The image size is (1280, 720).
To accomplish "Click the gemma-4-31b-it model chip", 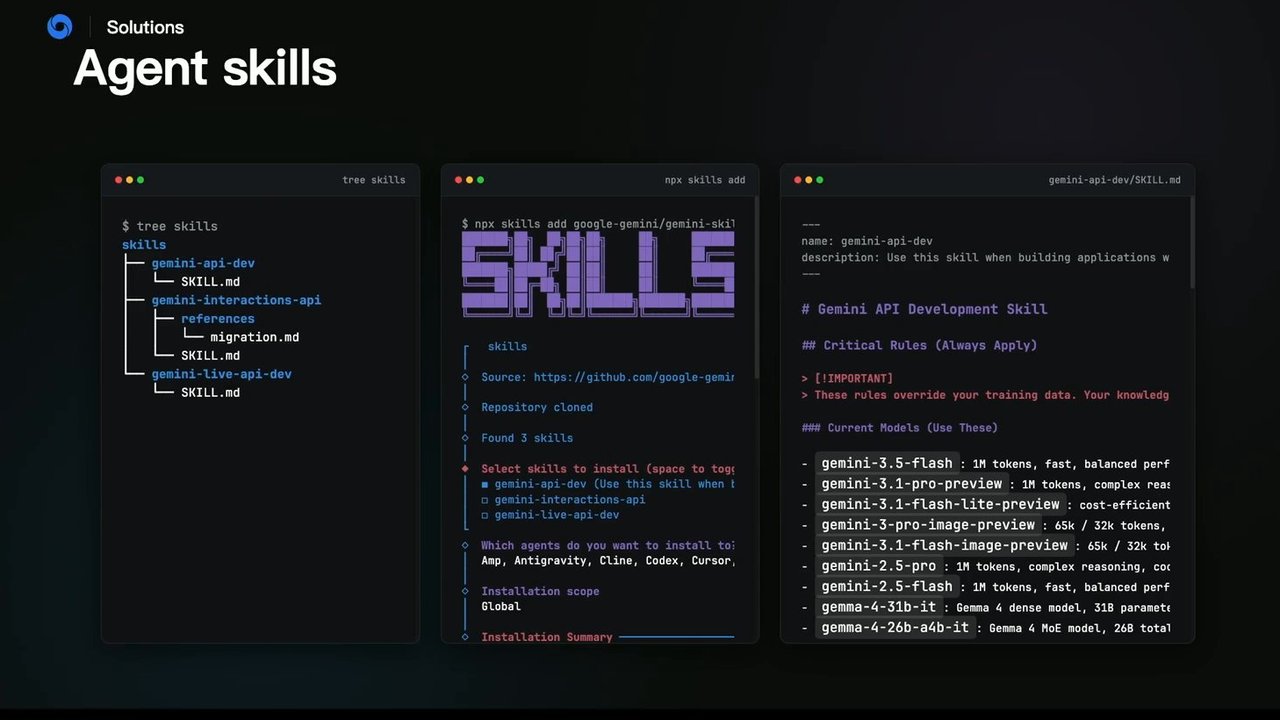I will tap(879, 607).
